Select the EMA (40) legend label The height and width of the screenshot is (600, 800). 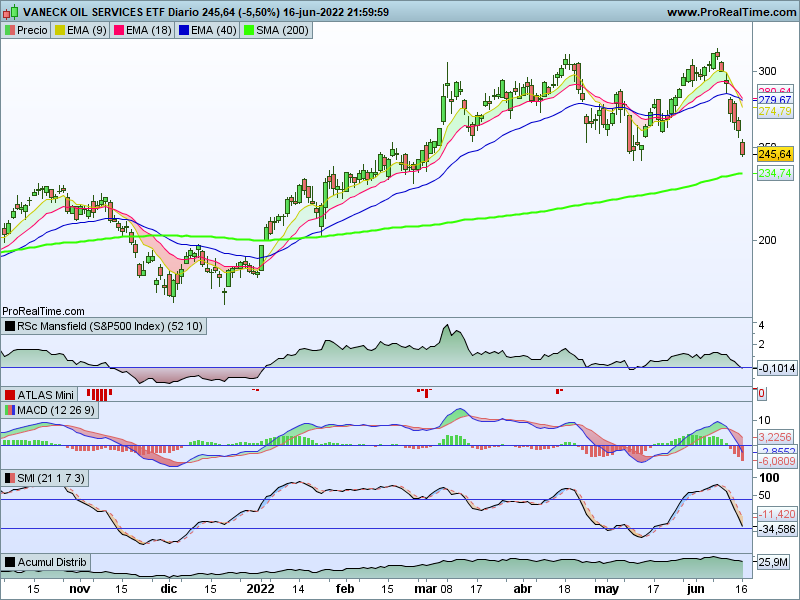214,31
